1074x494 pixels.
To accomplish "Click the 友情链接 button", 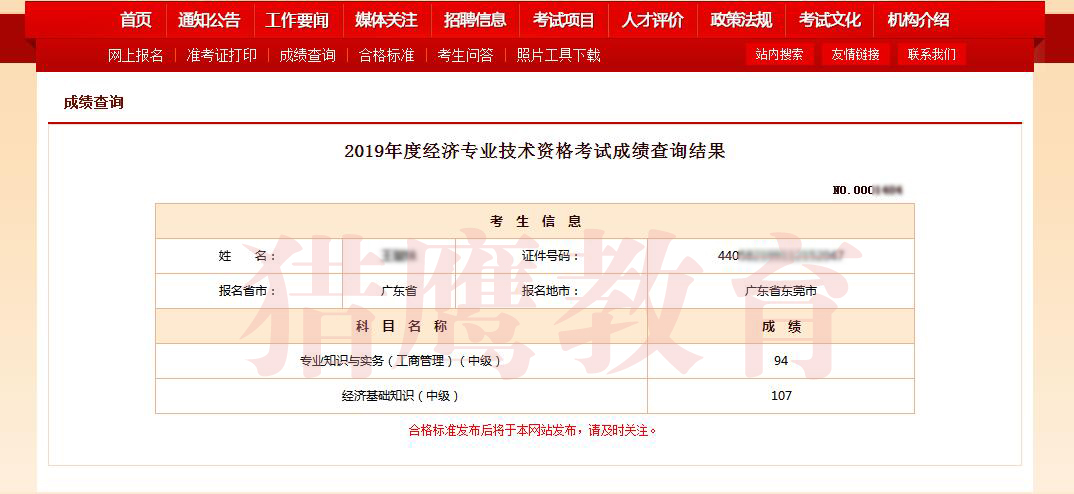I will [855, 55].
